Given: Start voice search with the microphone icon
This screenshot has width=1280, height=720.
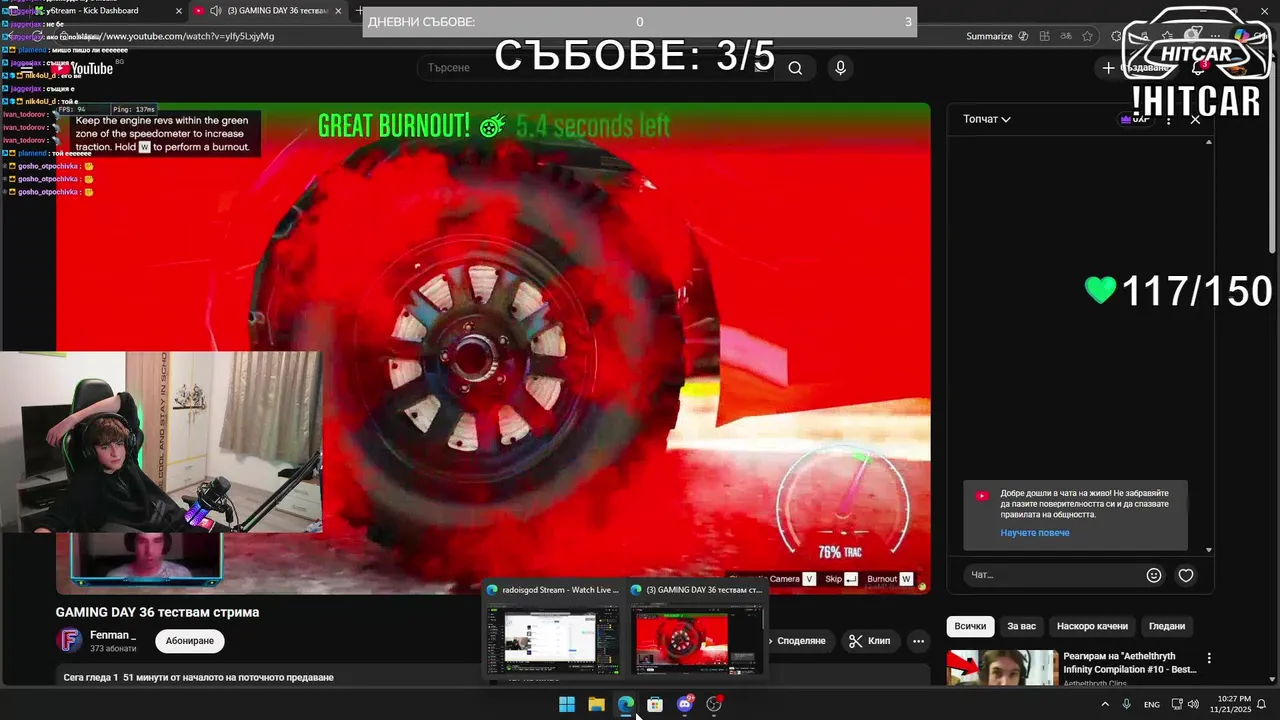Looking at the screenshot, I should (x=840, y=68).
